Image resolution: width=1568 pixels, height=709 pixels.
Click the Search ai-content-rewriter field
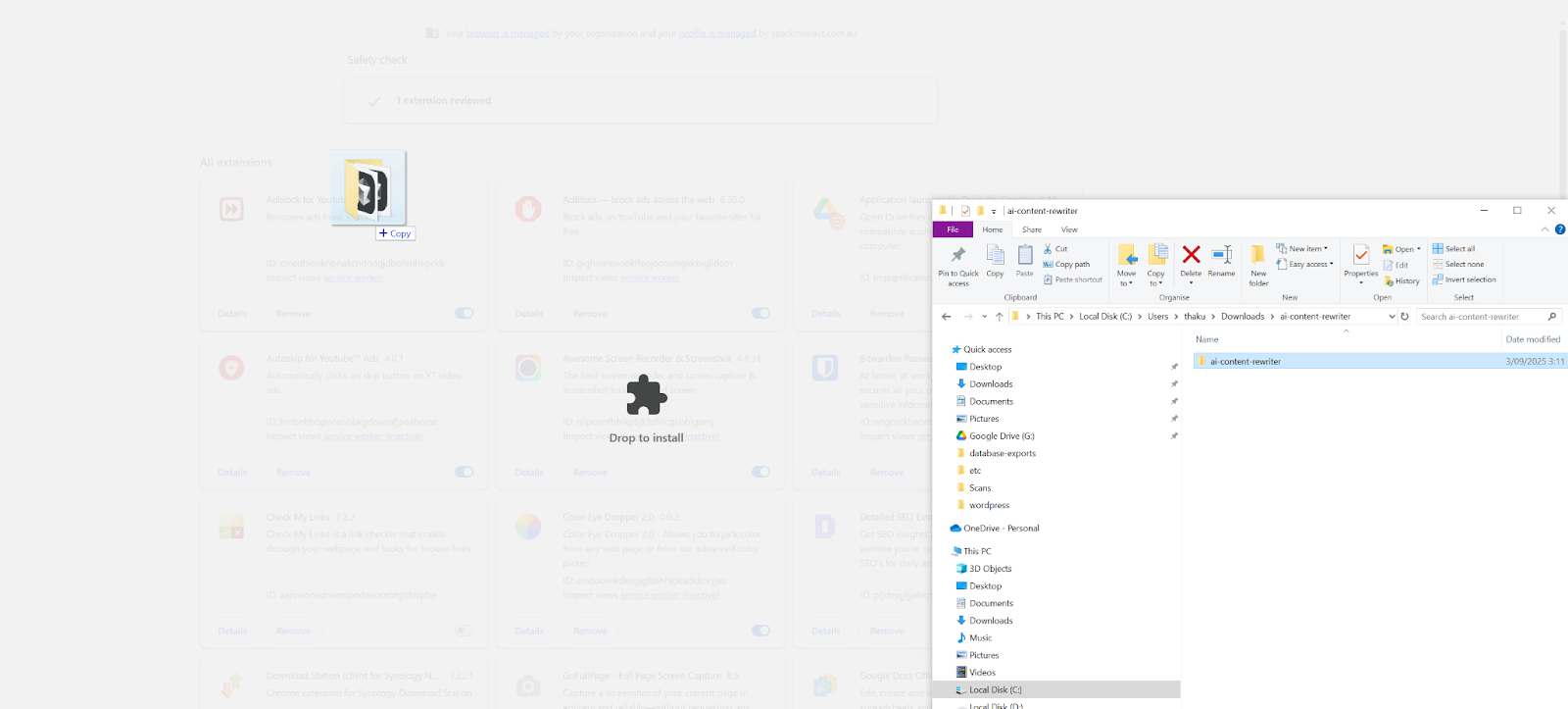[1481, 317]
